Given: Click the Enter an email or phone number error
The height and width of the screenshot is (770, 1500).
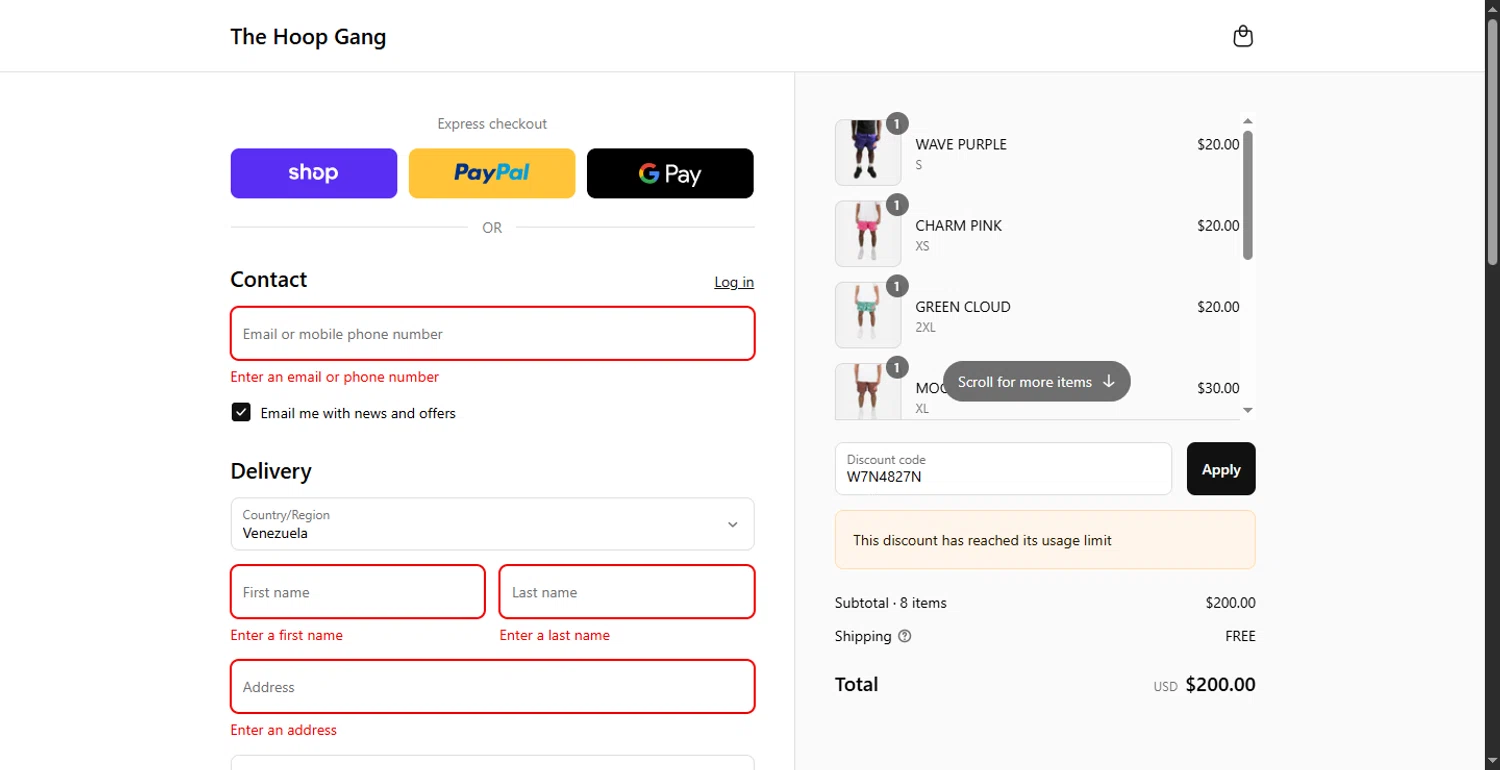Looking at the screenshot, I should point(335,377).
